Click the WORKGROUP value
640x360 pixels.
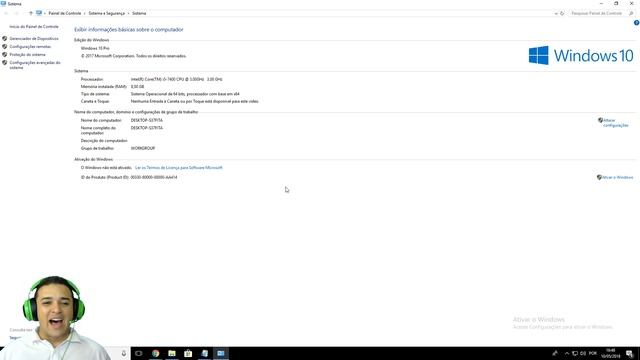[143, 149]
